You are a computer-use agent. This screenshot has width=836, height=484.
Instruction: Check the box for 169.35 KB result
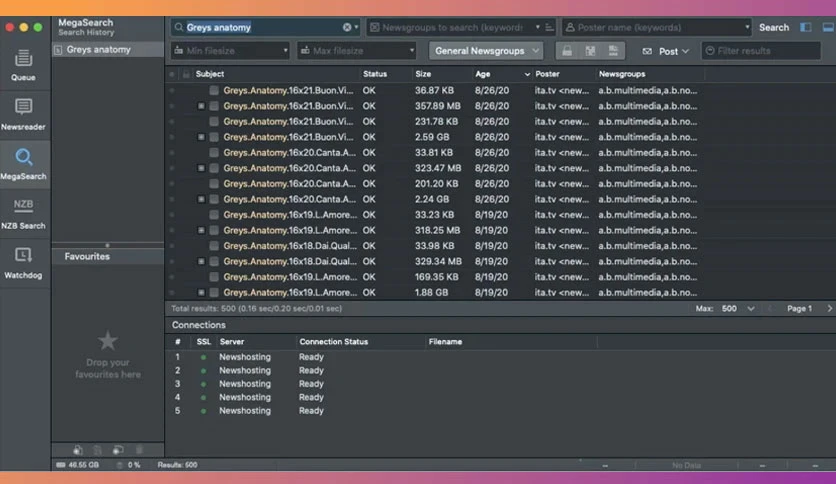214,277
